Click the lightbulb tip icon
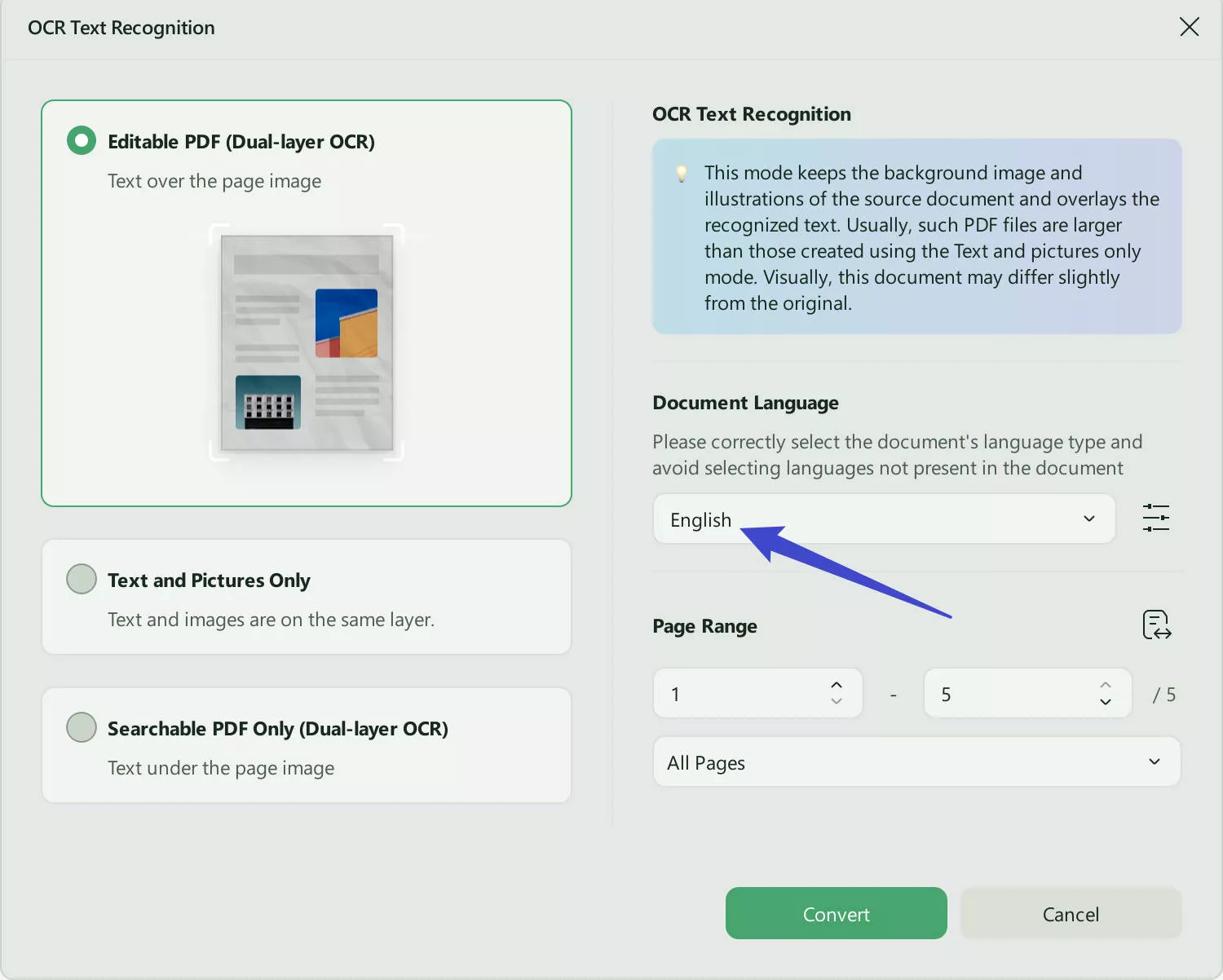The height and width of the screenshot is (980, 1223). [682, 174]
